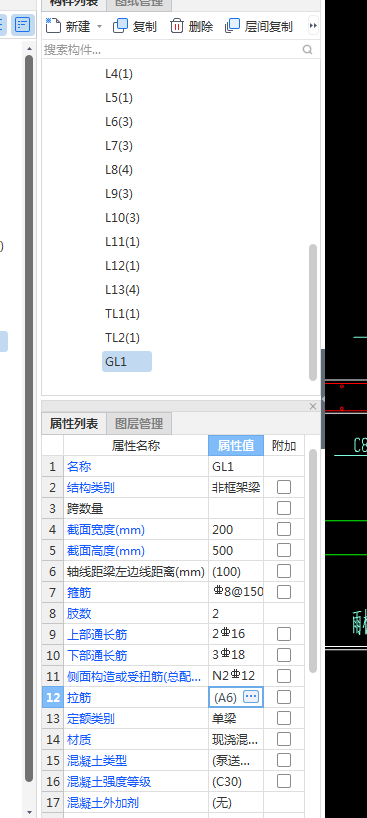367x818 pixels.
Task: Tick the 附加 checkbox for 侧面构造或受扭筋
Action: coord(284,676)
